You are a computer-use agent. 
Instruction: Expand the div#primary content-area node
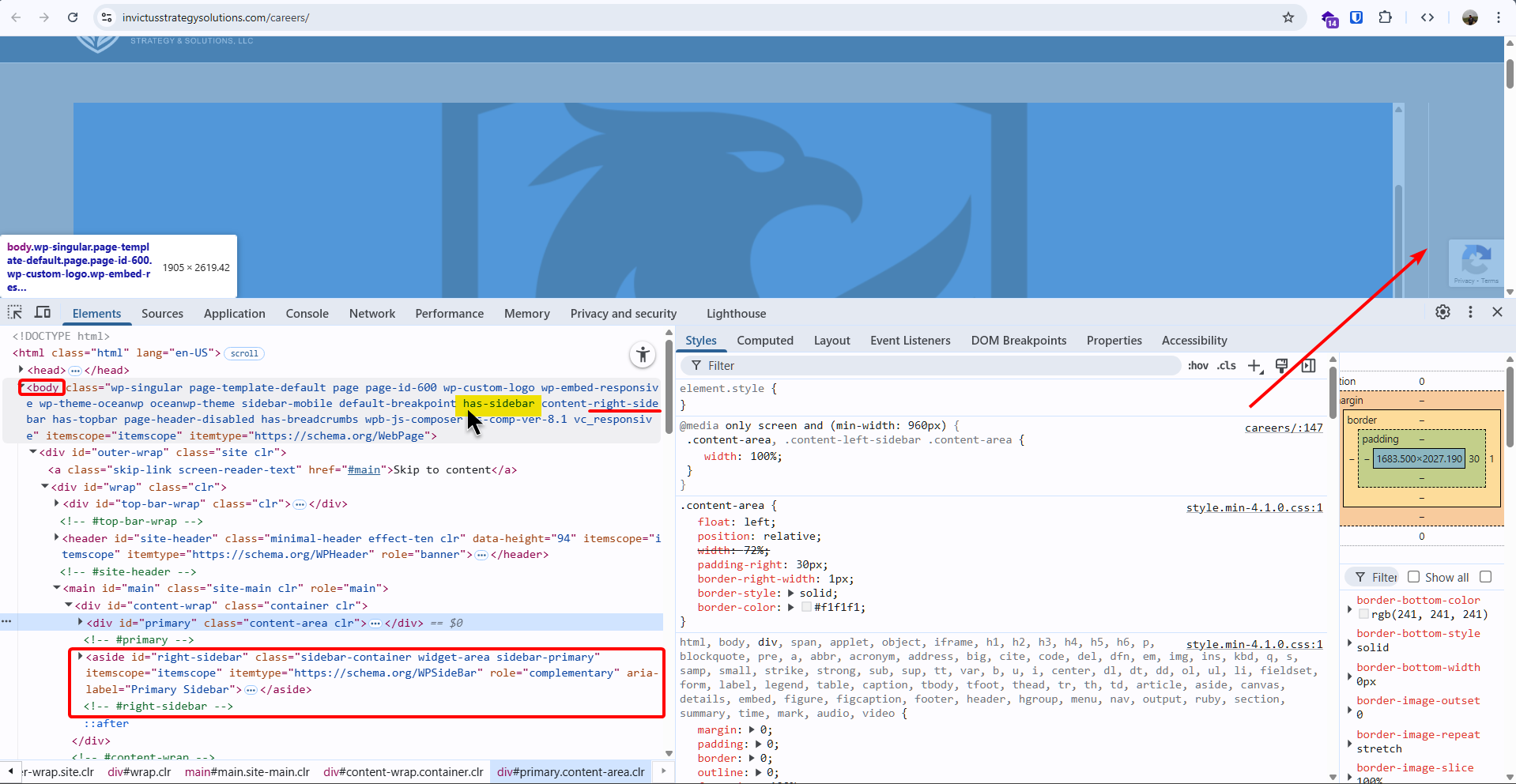(x=81, y=622)
